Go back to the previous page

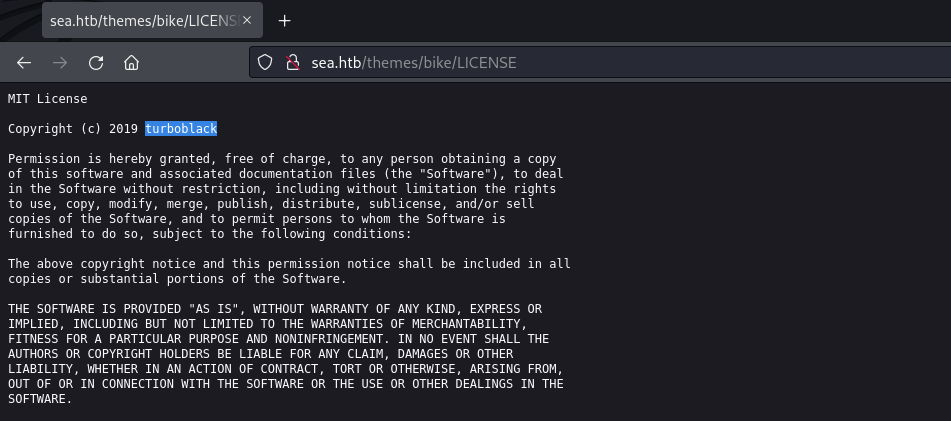[24, 62]
